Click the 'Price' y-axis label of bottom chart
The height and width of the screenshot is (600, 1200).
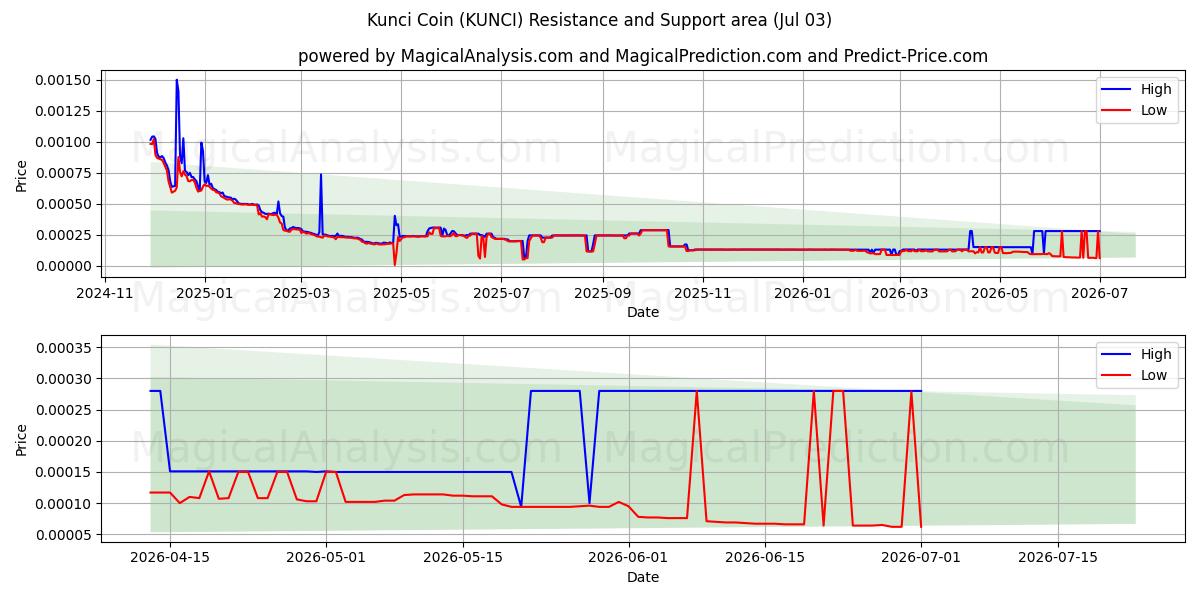pos(22,440)
